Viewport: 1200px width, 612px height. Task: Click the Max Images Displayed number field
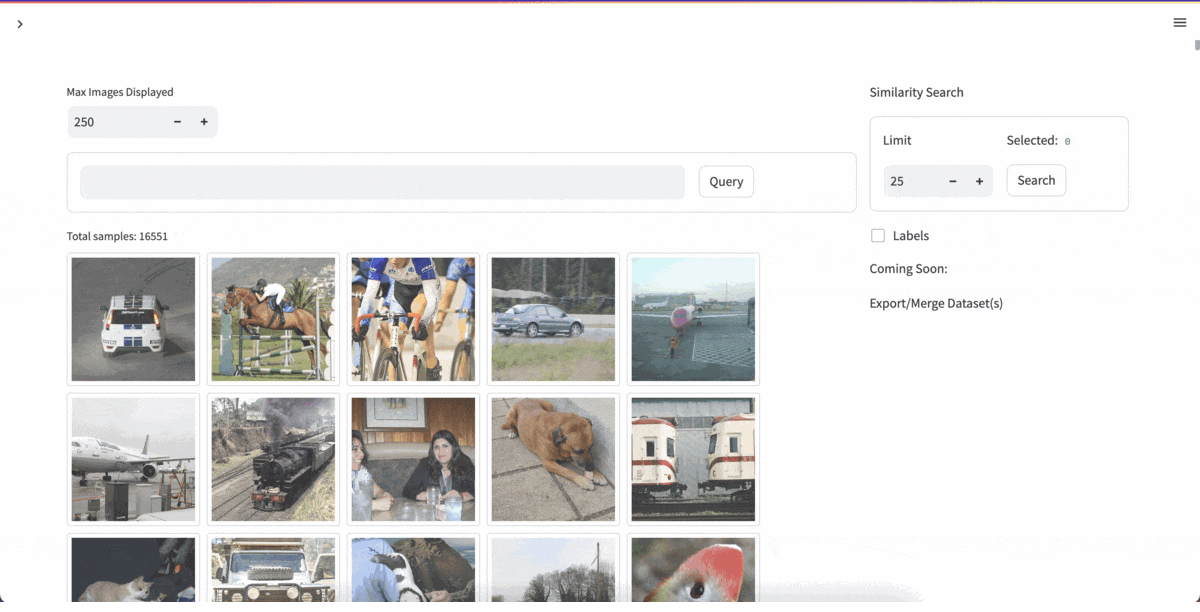(115, 122)
